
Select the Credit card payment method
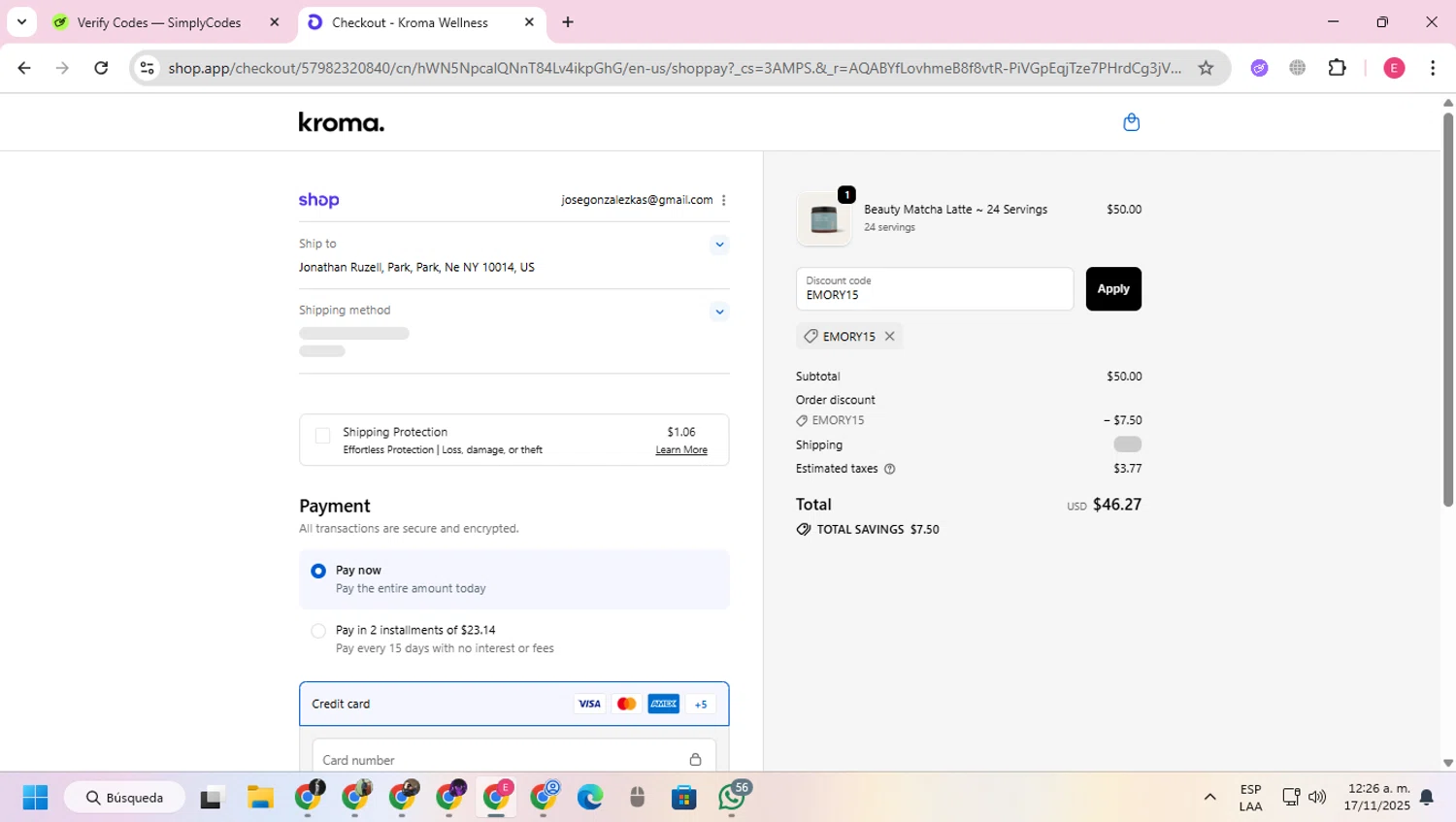(514, 704)
